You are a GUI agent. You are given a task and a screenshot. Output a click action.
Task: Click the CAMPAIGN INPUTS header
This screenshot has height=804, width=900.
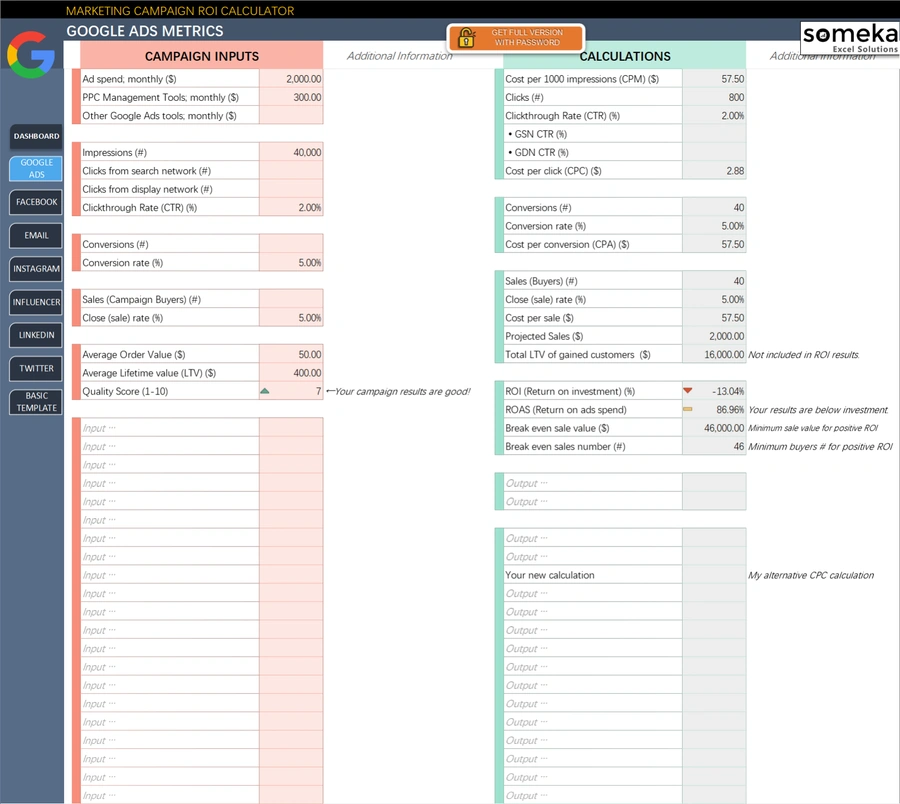click(x=201, y=56)
